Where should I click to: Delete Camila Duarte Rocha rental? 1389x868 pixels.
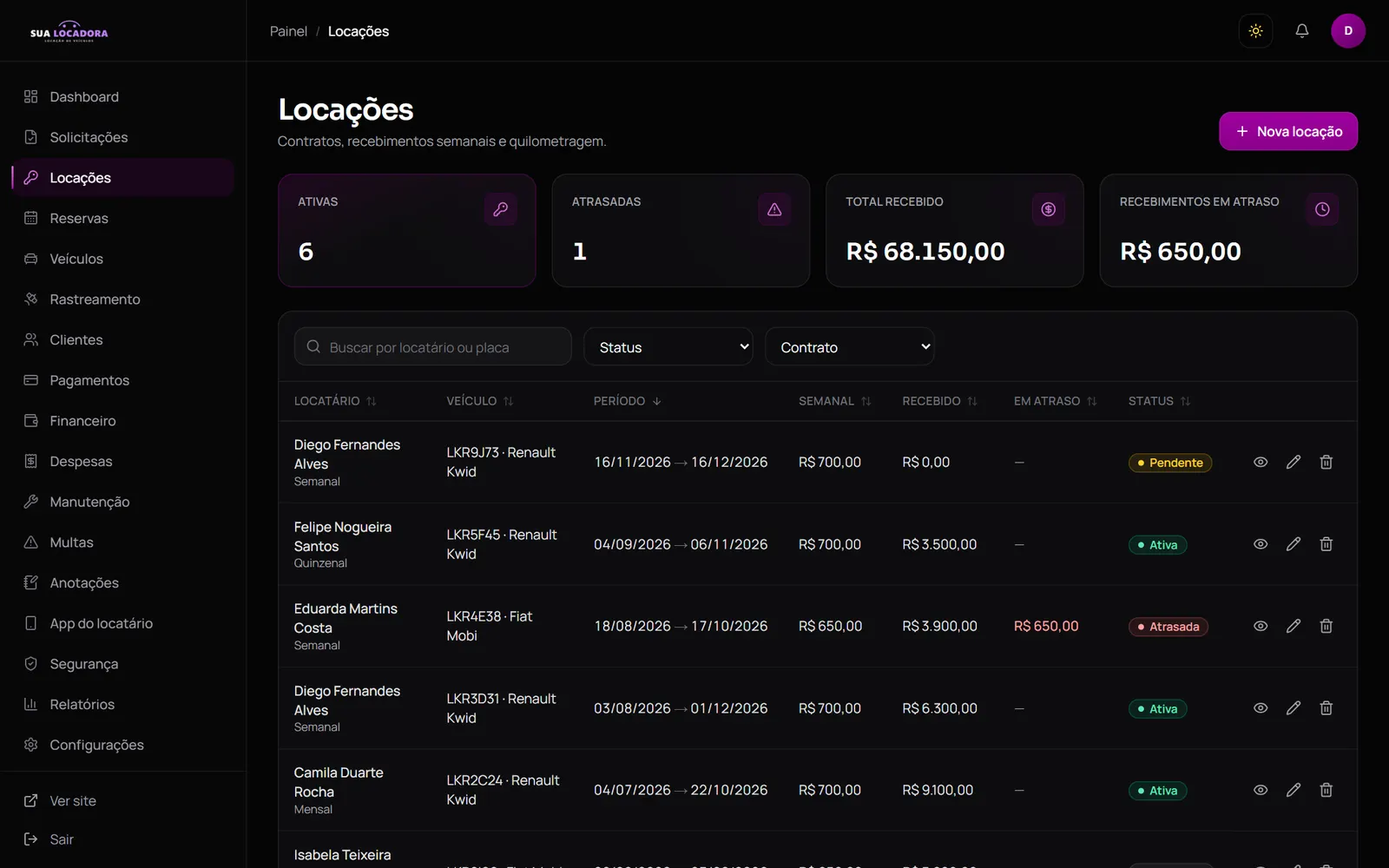1326,790
